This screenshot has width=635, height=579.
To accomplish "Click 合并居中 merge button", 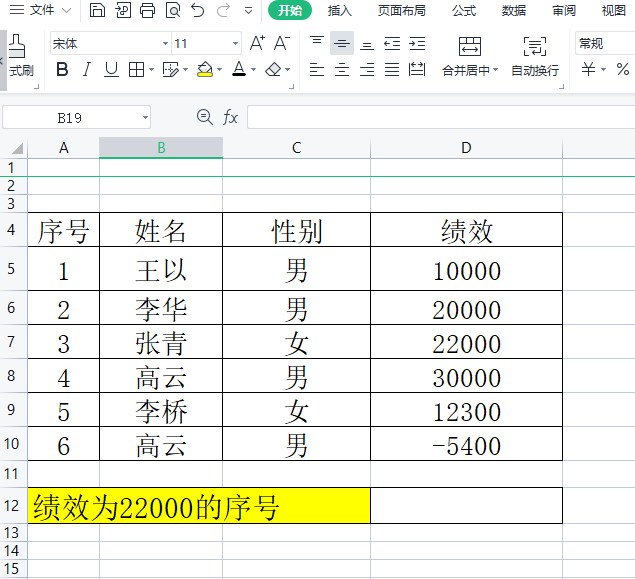I will 470,57.
